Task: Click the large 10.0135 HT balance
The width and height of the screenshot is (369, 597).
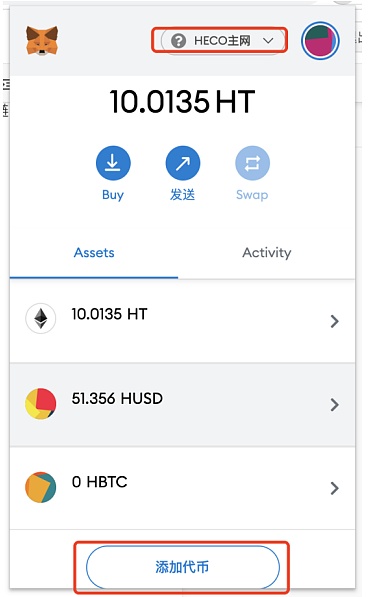Action: click(x=182, y=102)
